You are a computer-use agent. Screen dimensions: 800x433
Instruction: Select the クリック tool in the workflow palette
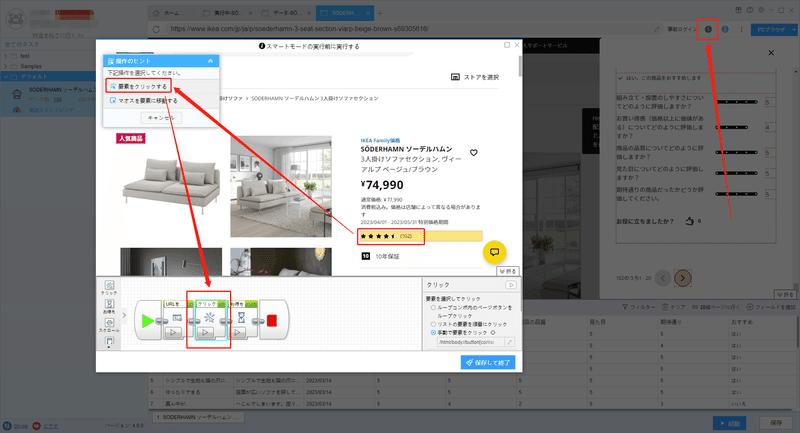[x=109, y=288]
